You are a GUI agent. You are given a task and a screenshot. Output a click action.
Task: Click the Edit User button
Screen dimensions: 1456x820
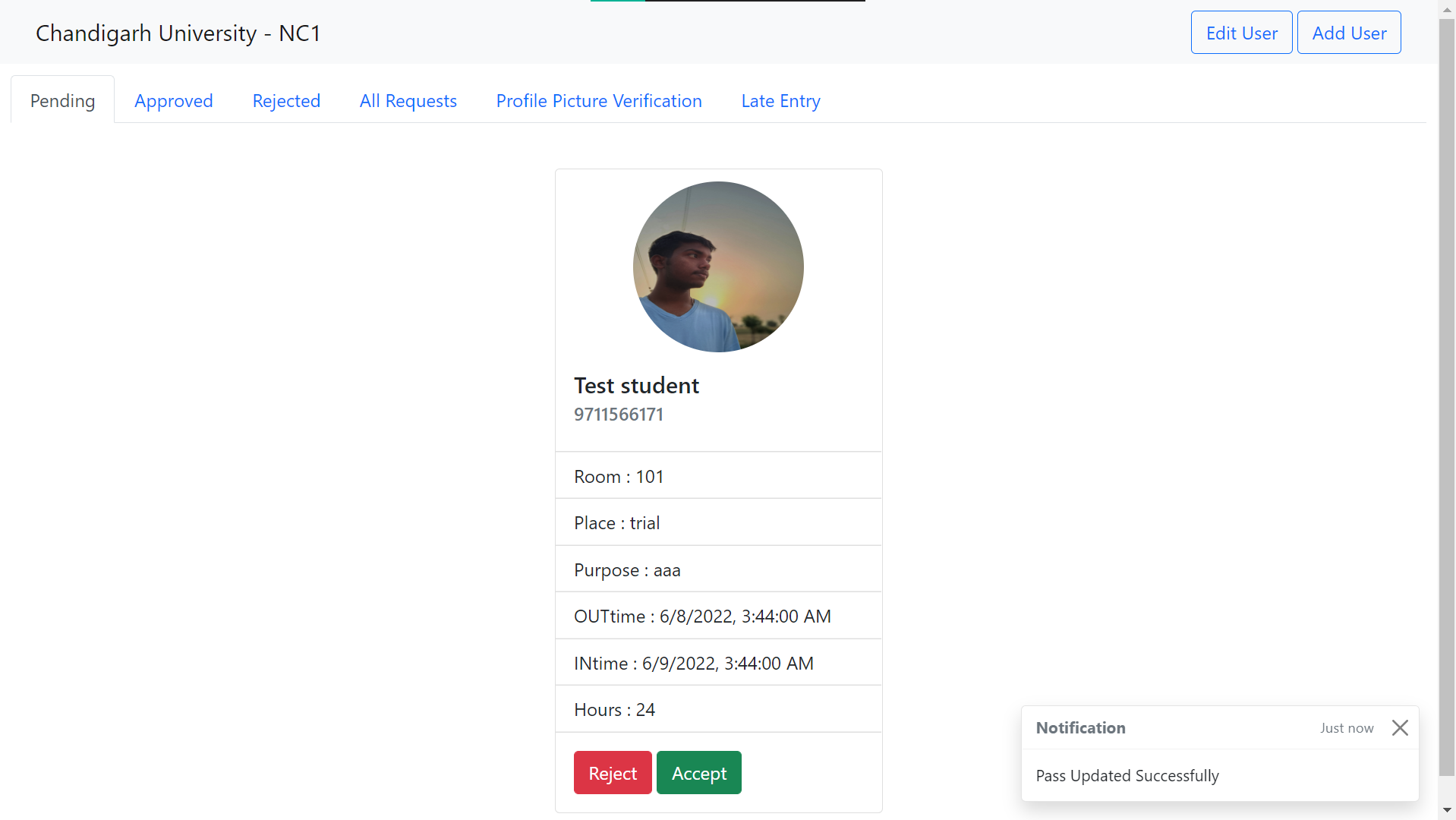[x=1241, y=32]
